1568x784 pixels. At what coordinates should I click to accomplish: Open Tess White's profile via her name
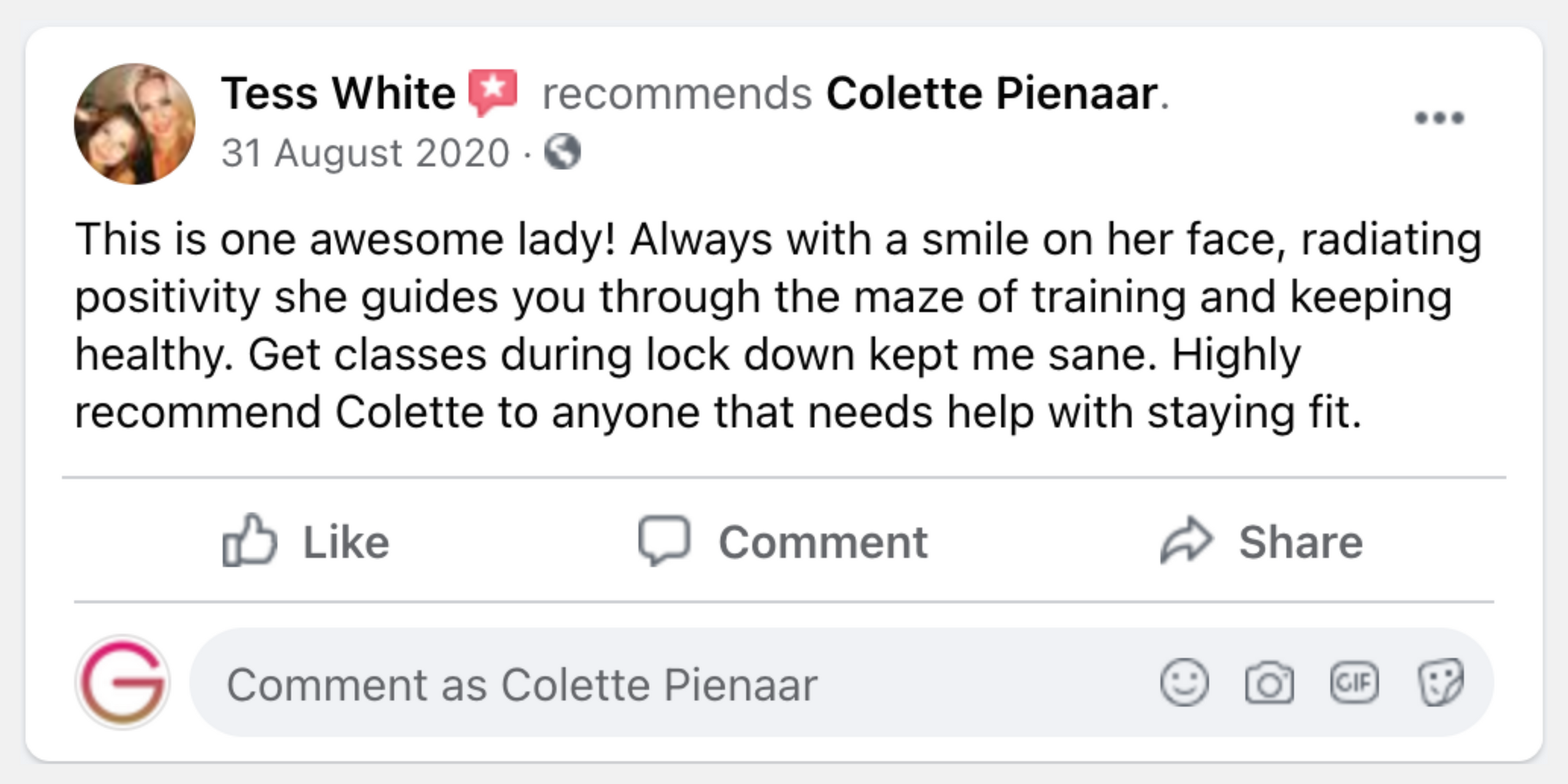338,94
